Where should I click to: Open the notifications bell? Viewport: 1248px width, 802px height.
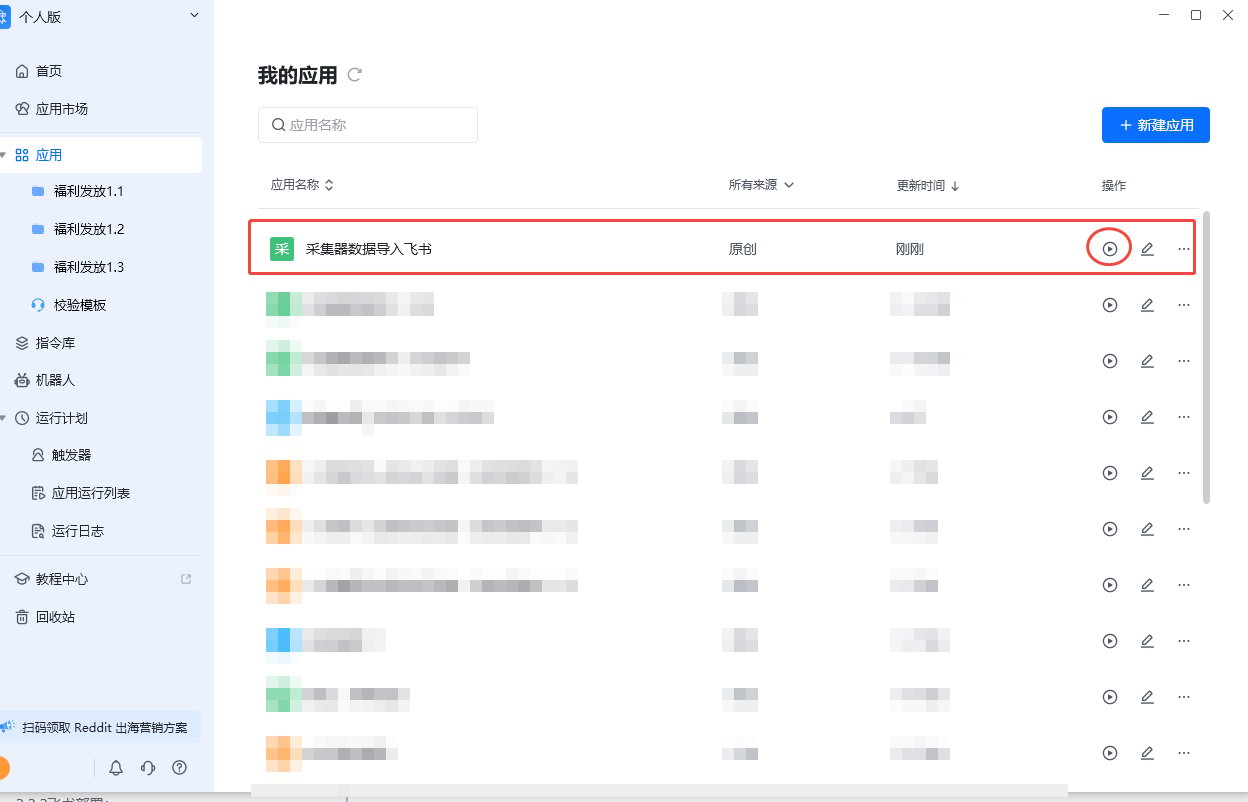(x=116, y=768)
